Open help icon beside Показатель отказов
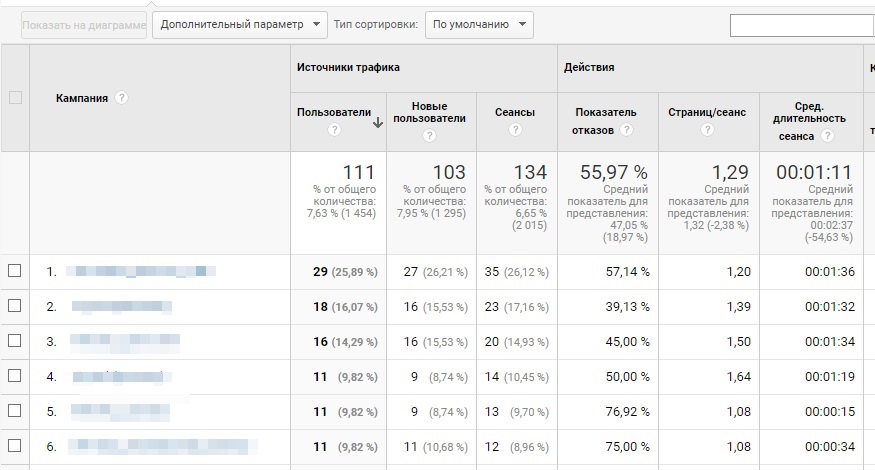Screen dimensions: 875x470 click(627, 130)
